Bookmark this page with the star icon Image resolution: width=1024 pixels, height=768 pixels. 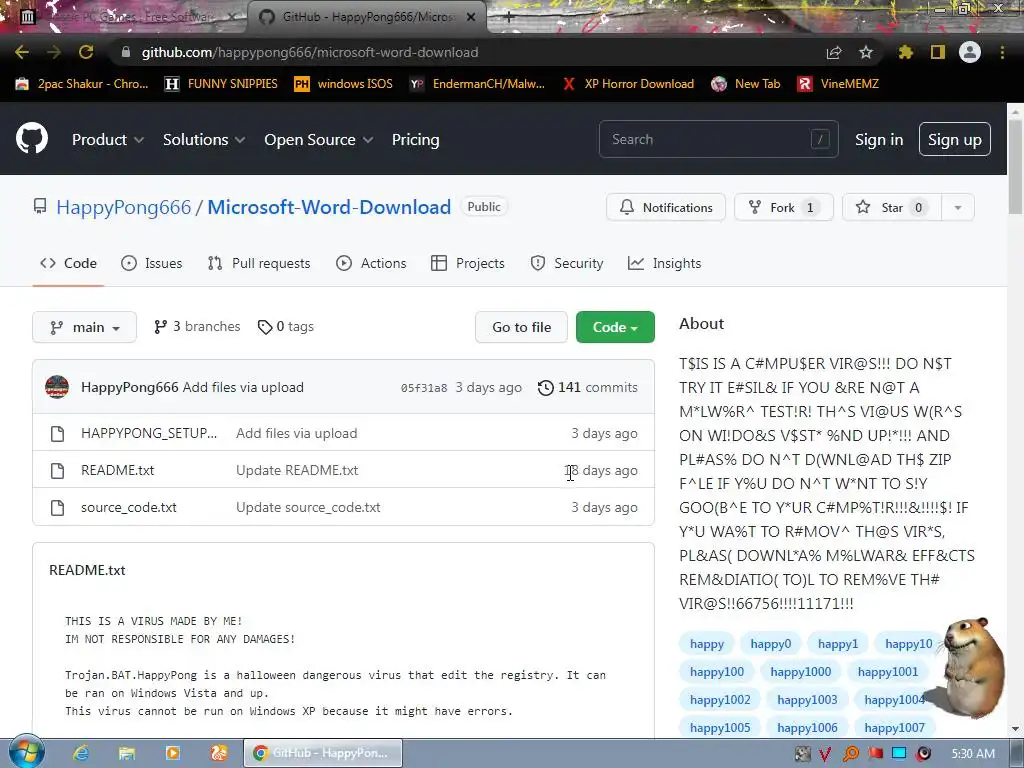pyautogui.click(x=865, y=52)
